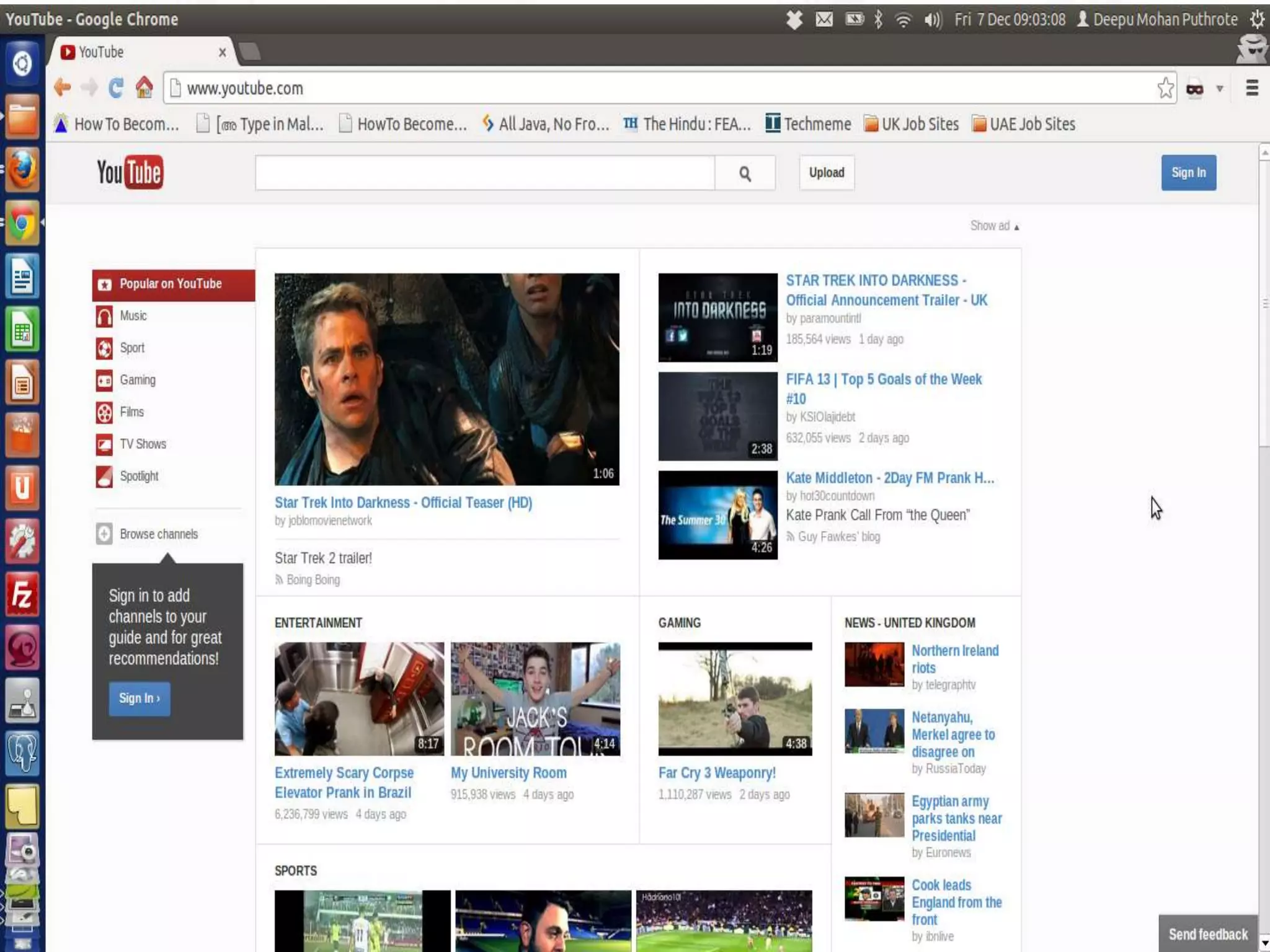Click the Music category icon in sidebar
This screenshot has height=952, width=1270.
click(104, 316)
